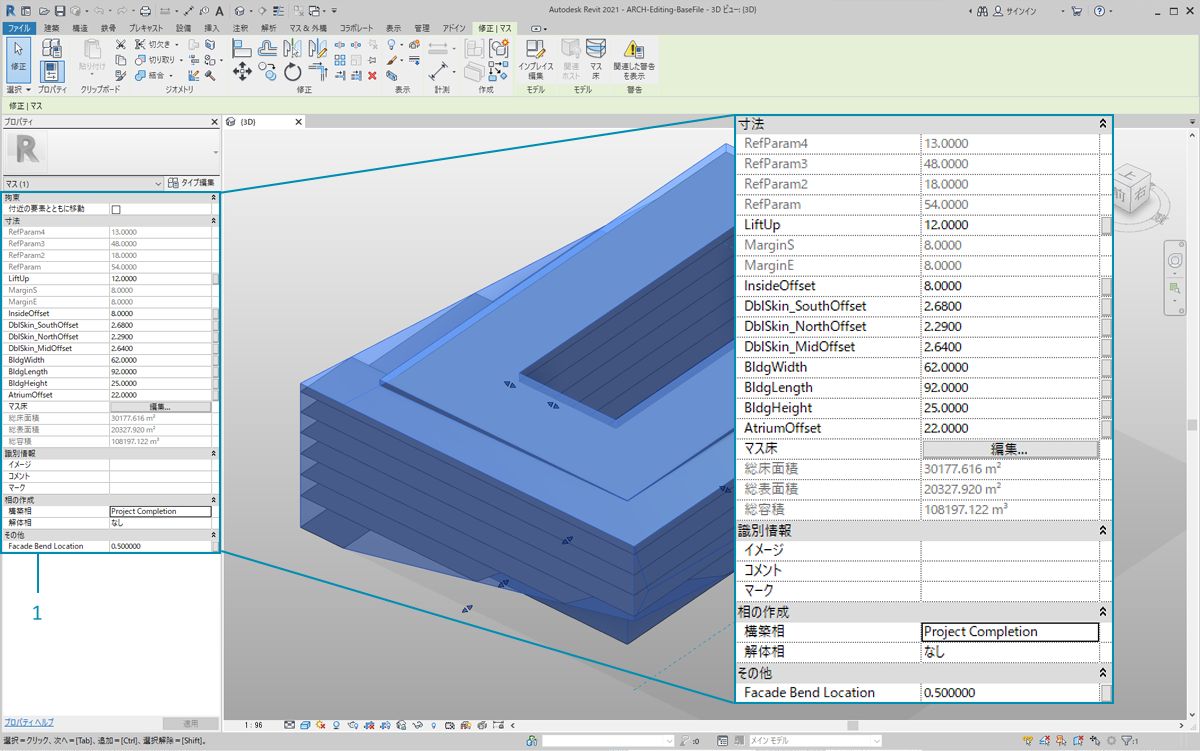Toggle Shadows in the view control bar
The height and width of the screenshot is (751, 1200).
point(336,724)
